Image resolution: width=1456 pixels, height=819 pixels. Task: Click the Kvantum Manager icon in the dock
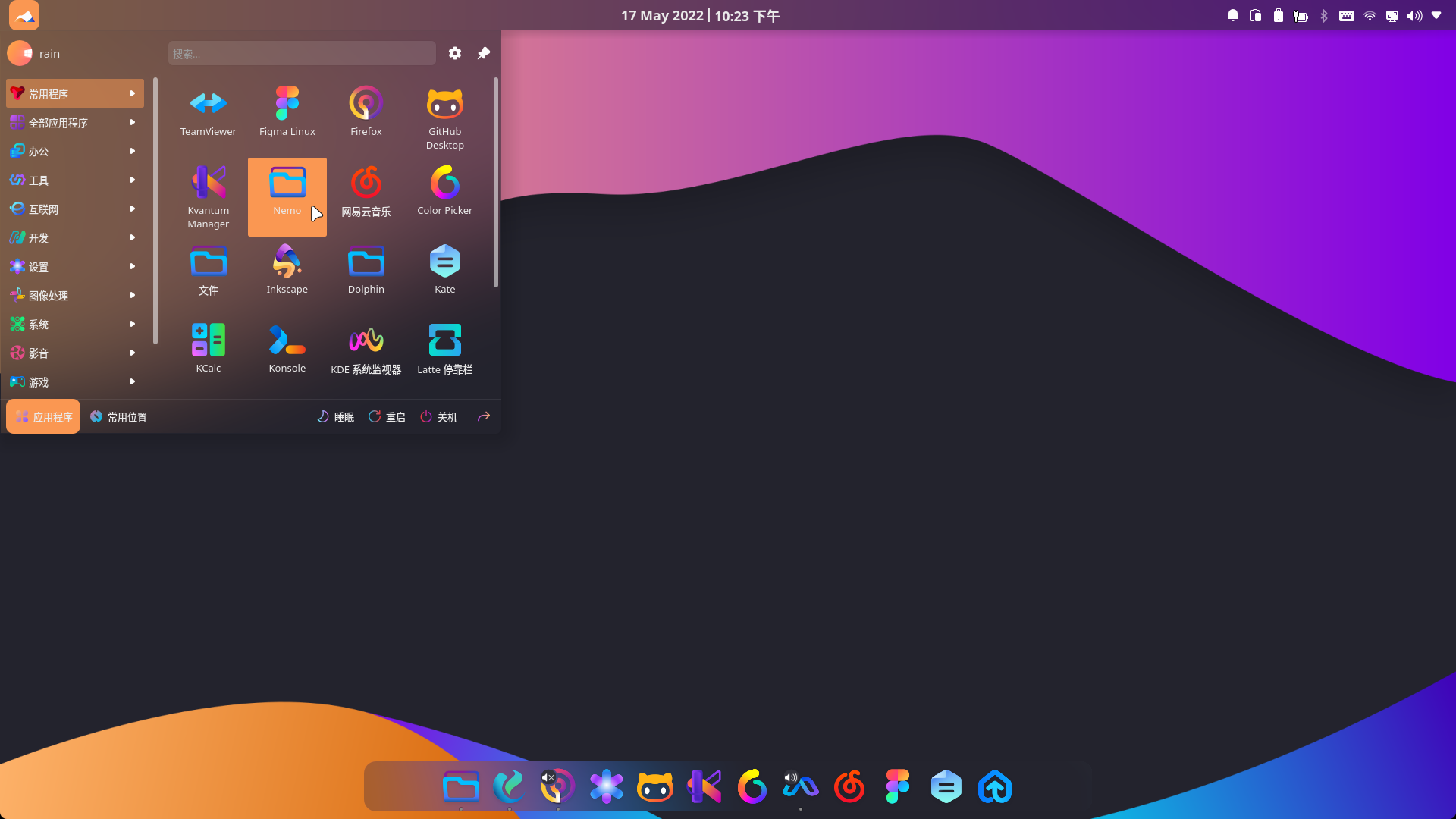tap(704, 786)
